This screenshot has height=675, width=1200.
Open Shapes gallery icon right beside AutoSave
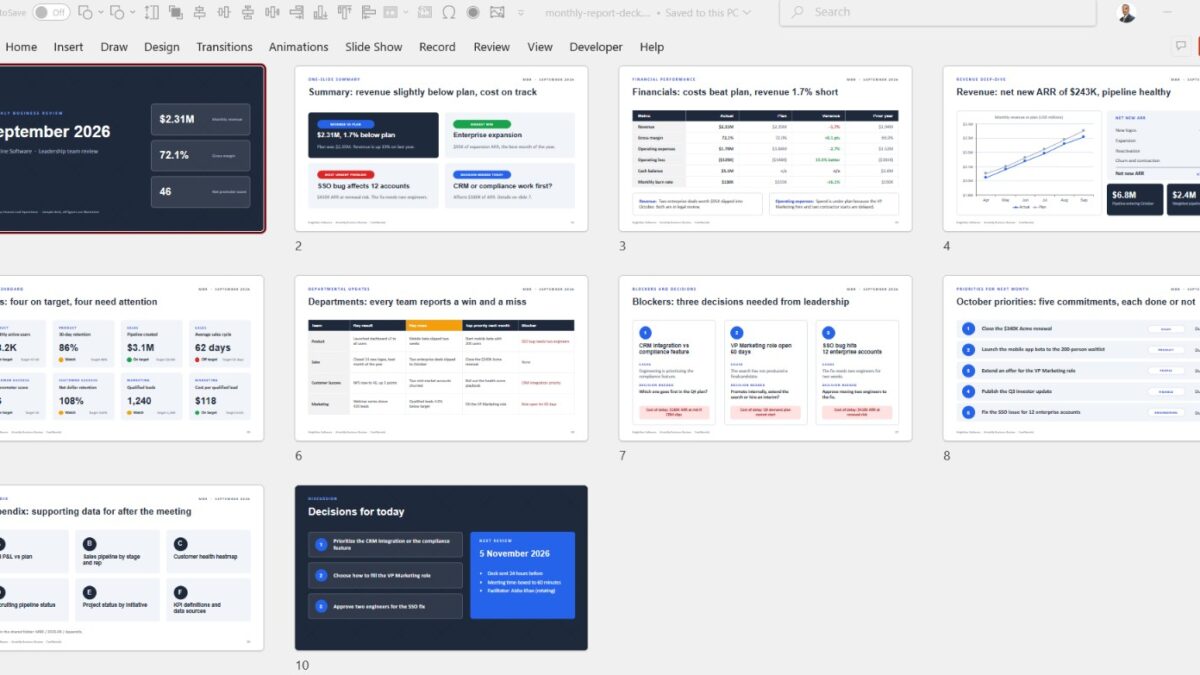click(x=85, y=12)
